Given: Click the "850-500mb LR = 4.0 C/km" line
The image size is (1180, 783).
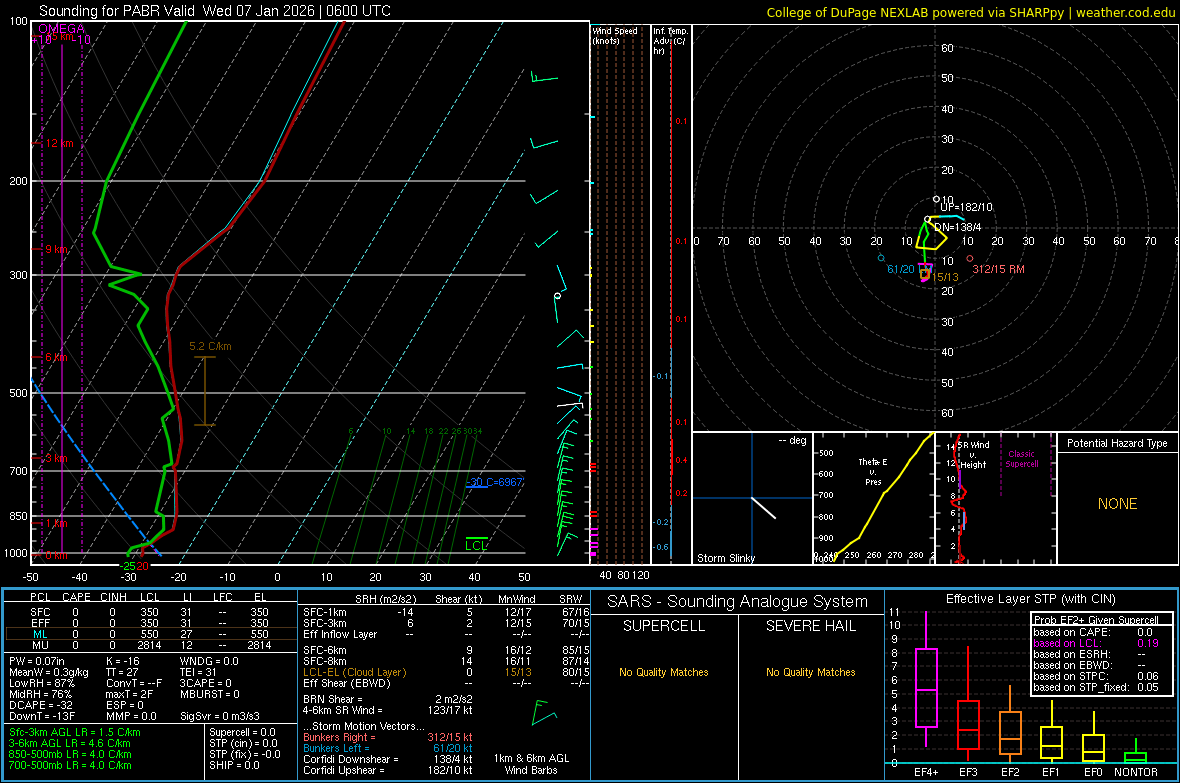Looking at the screenshot, I should [x=70, y=754].
